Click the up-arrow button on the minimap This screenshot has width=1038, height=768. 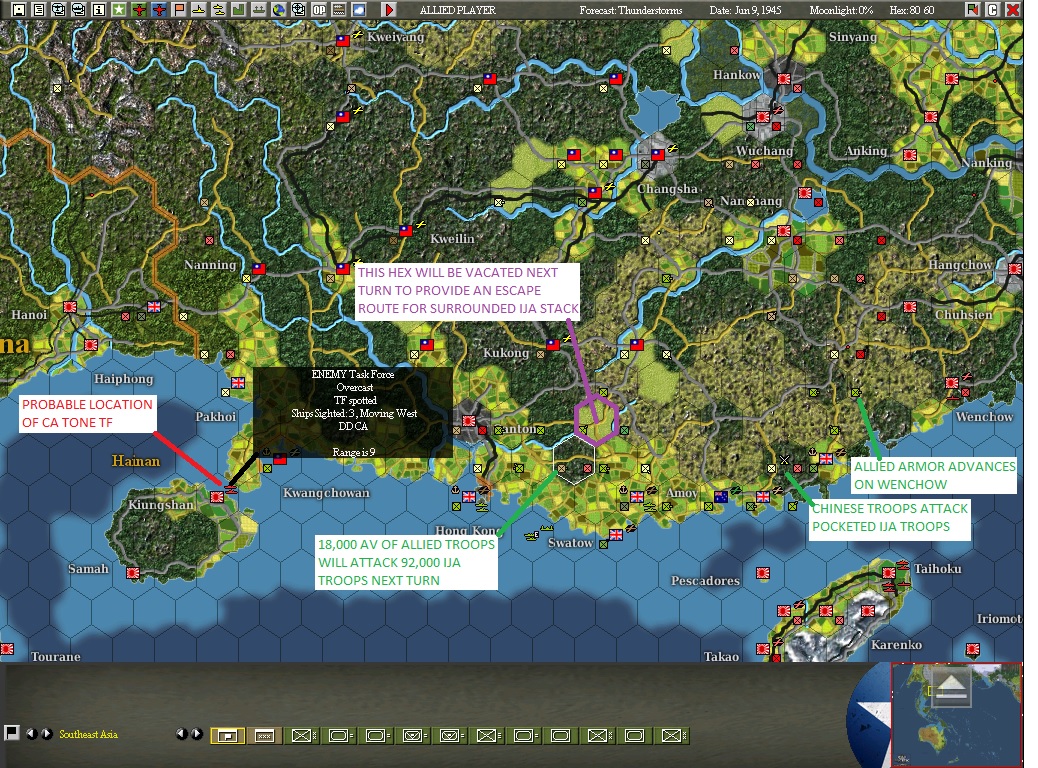(951, 688)
